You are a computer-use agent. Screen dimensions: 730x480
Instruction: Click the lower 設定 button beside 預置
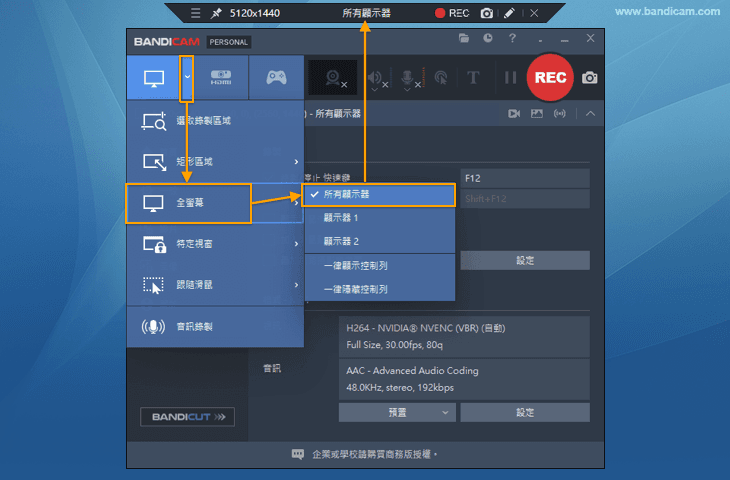pos(525,412)
